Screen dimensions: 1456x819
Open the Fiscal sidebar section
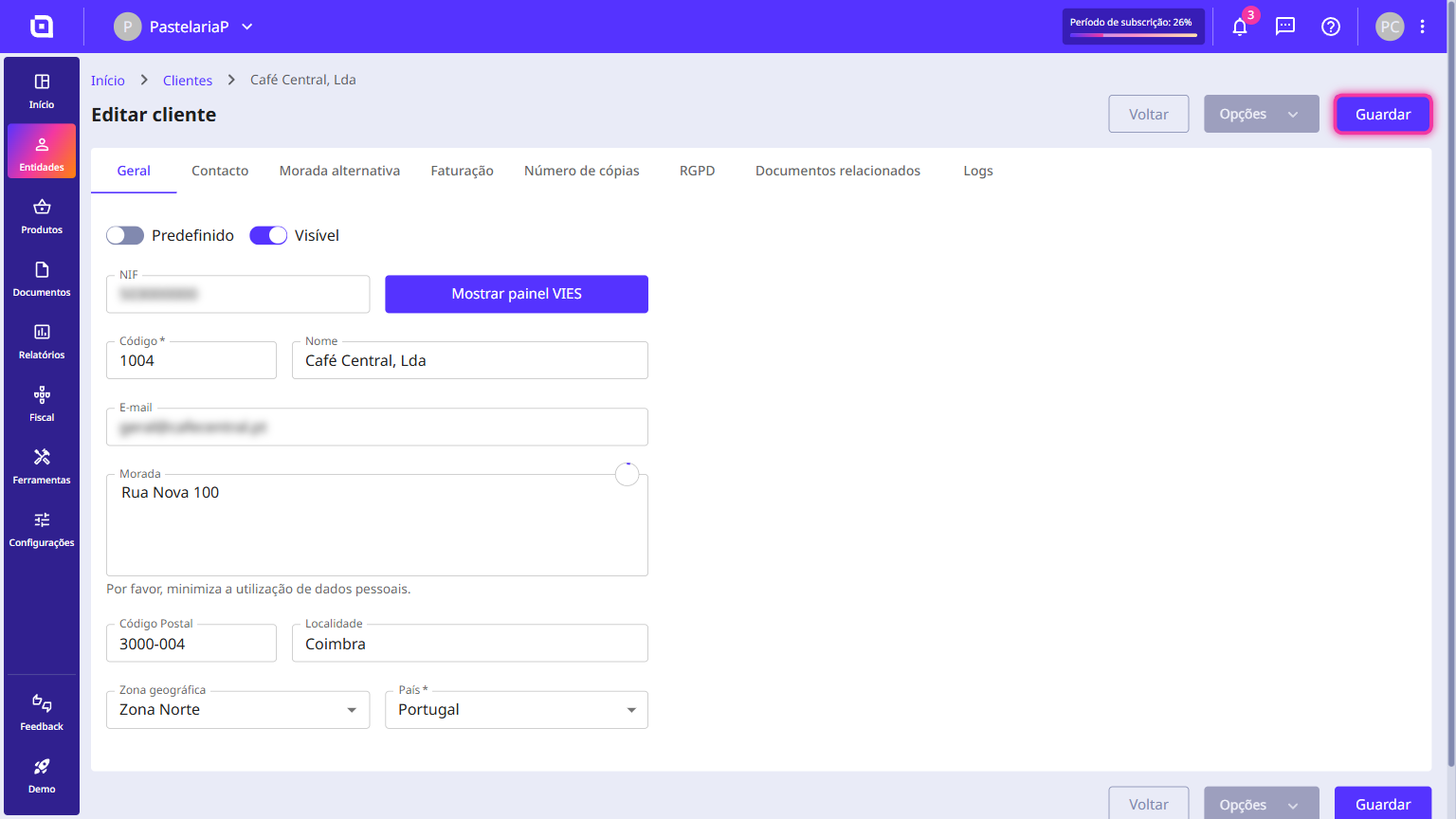[x=42, y=404]
